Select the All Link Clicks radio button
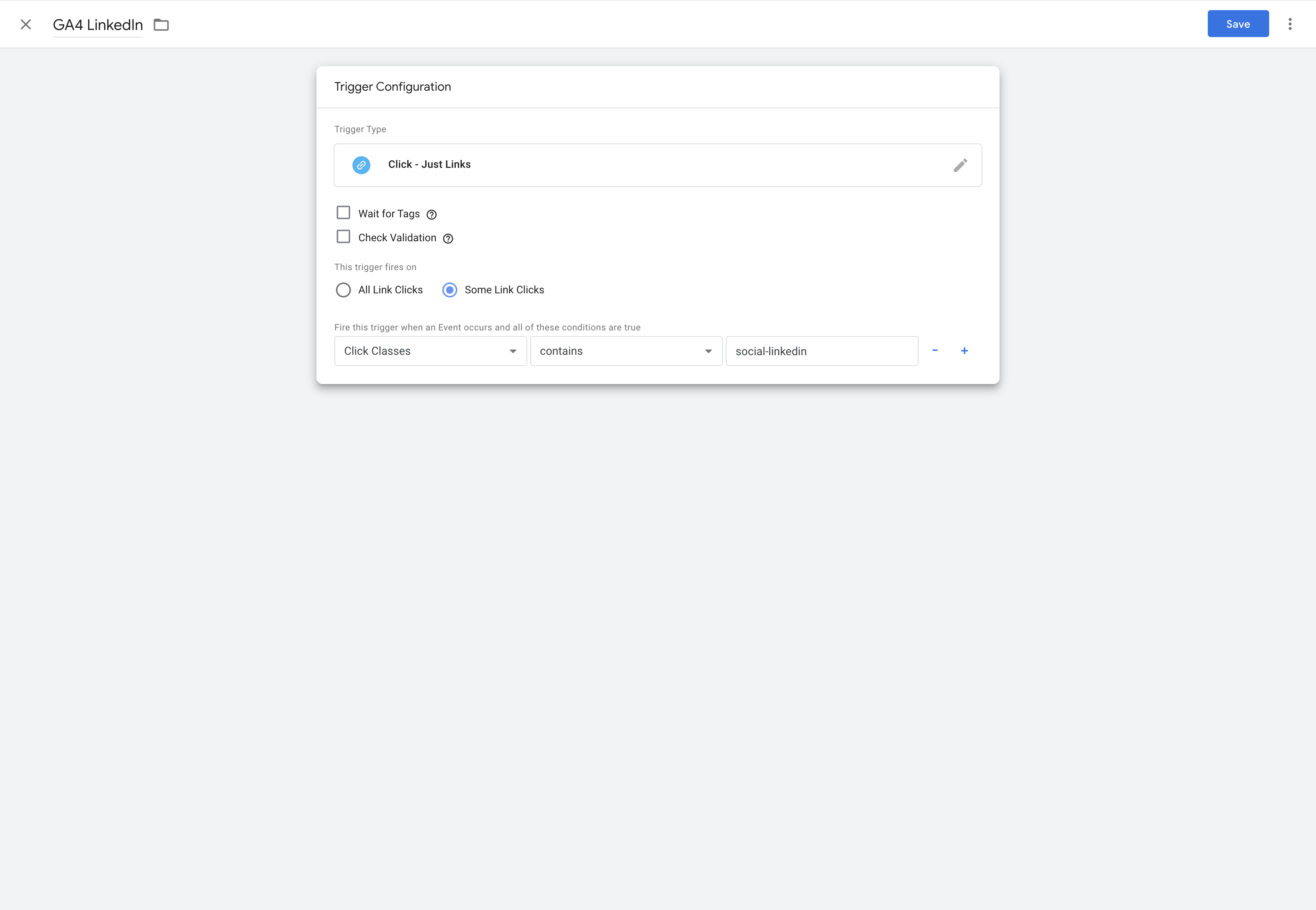The height and width of the screenshot is (910, 1316). 343,290
